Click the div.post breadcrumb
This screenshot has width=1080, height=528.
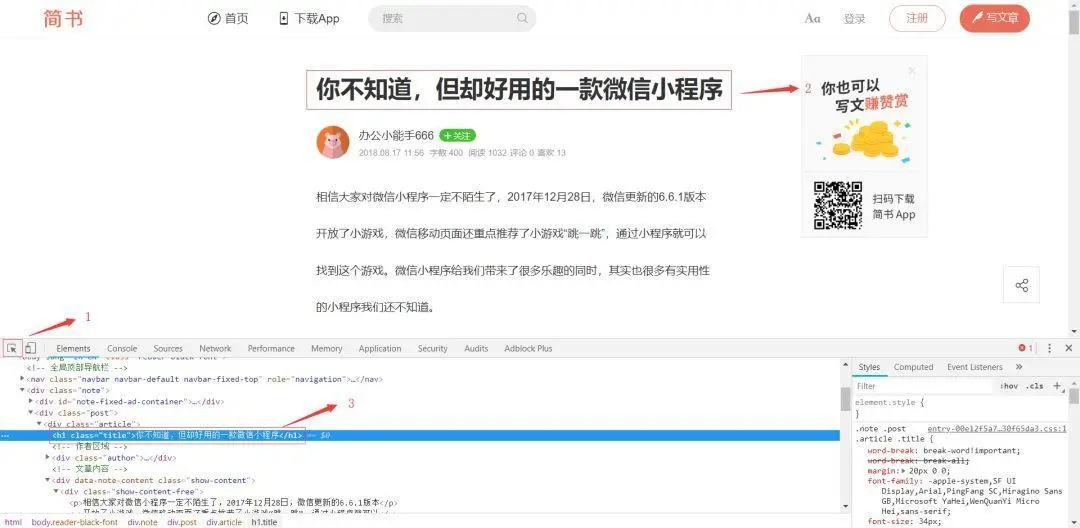coord(182,522)
